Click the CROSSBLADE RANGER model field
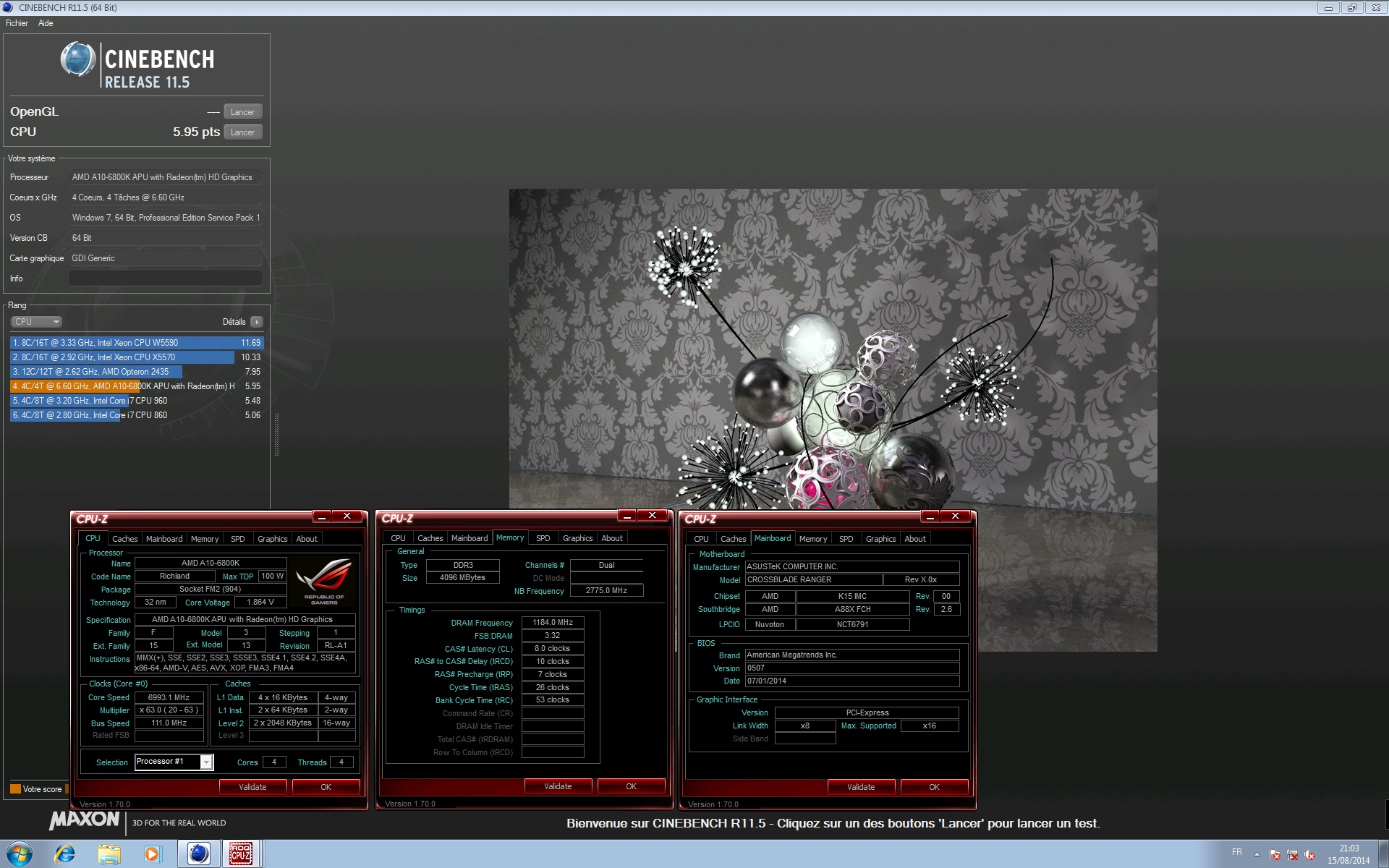The image size is (1389, 868). click(x=814, y=579)
